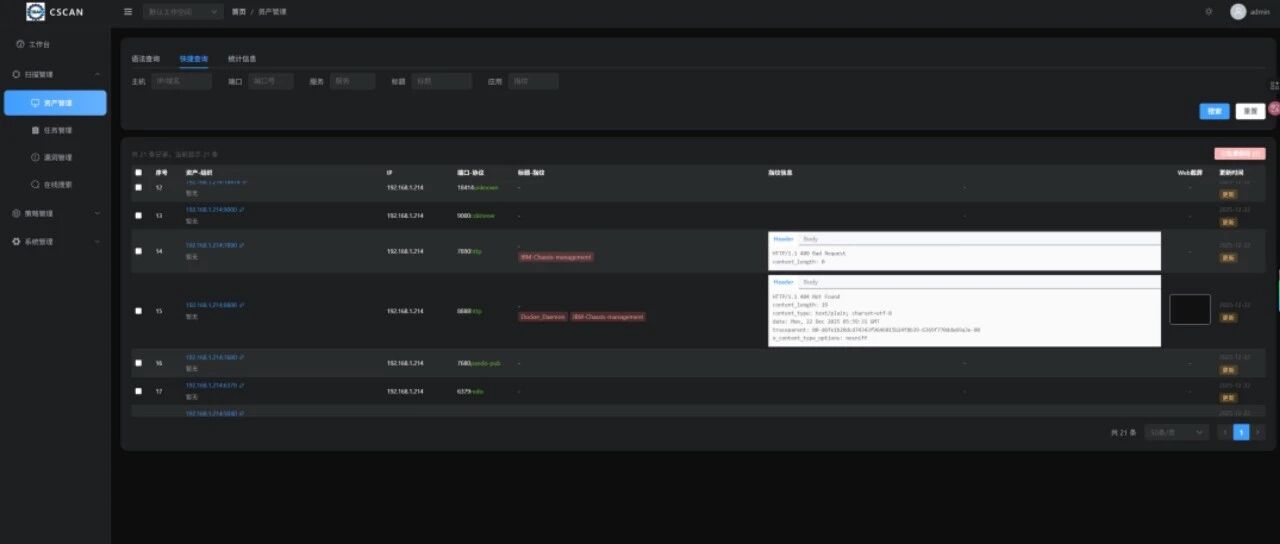Image resolution: width=1280 pixels, height=544 pixels.
Task: Open the 192.168.1.214:8880 asset link
Action: (x=211, y=305)
